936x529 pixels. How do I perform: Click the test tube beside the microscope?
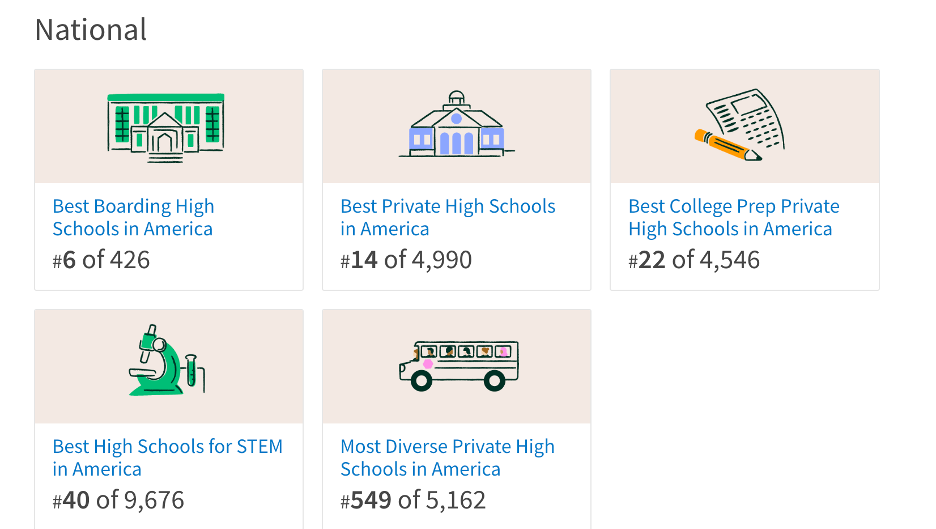[x=190, y=370]
